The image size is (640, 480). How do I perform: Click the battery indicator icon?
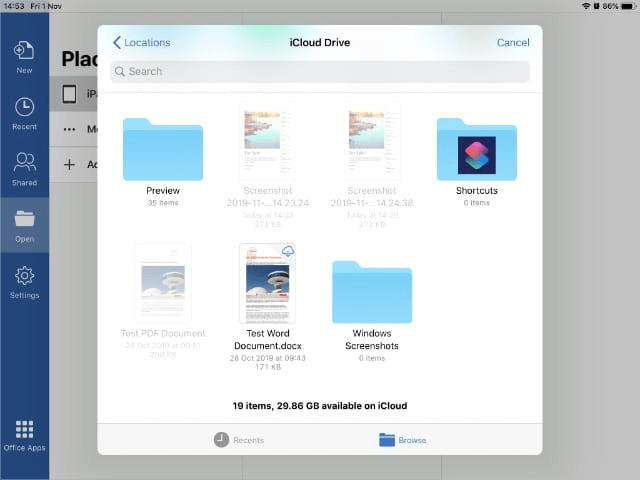point(628,6)
